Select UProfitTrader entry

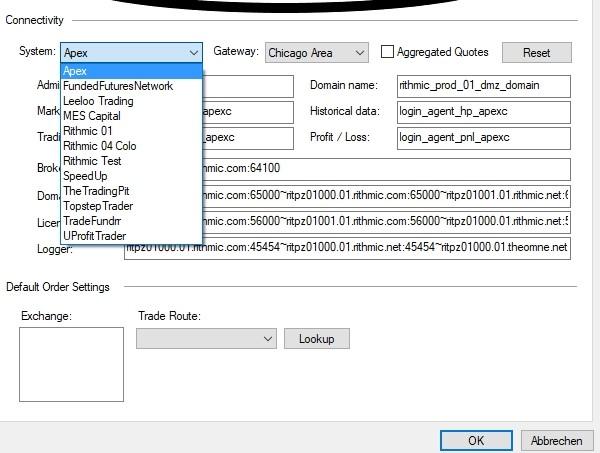click(131, 236)
